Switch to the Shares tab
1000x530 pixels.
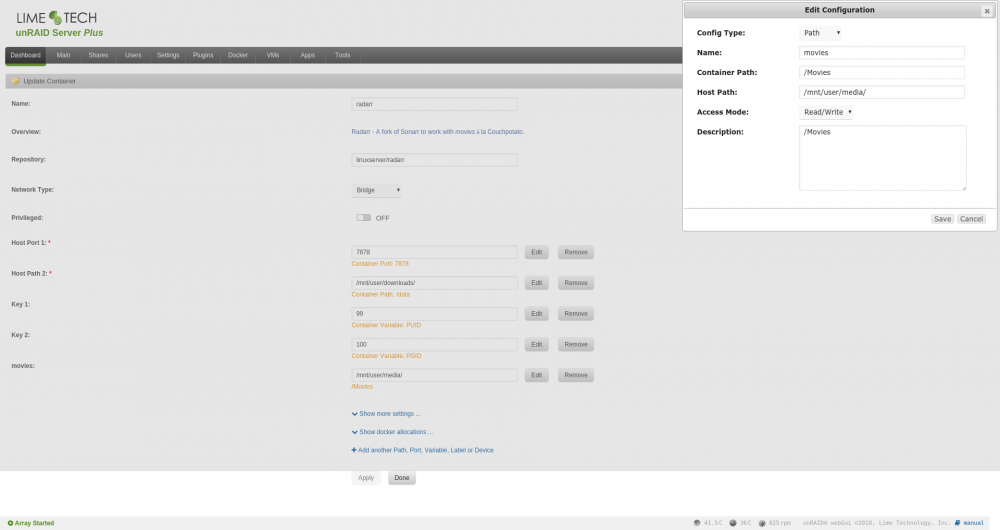point(98,55)
